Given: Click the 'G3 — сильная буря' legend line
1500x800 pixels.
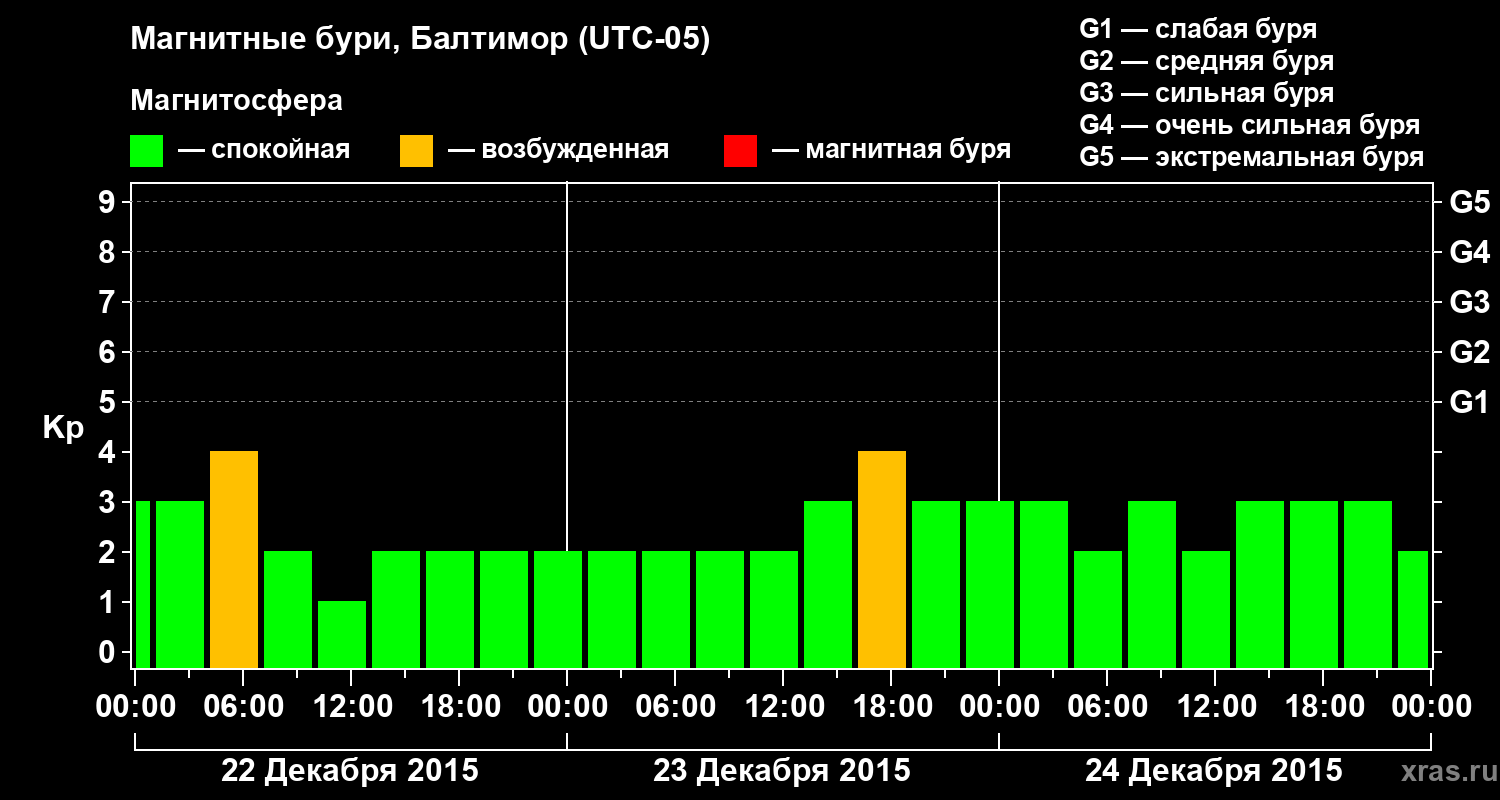Looking at the screenshot, I should [1206, 93].
